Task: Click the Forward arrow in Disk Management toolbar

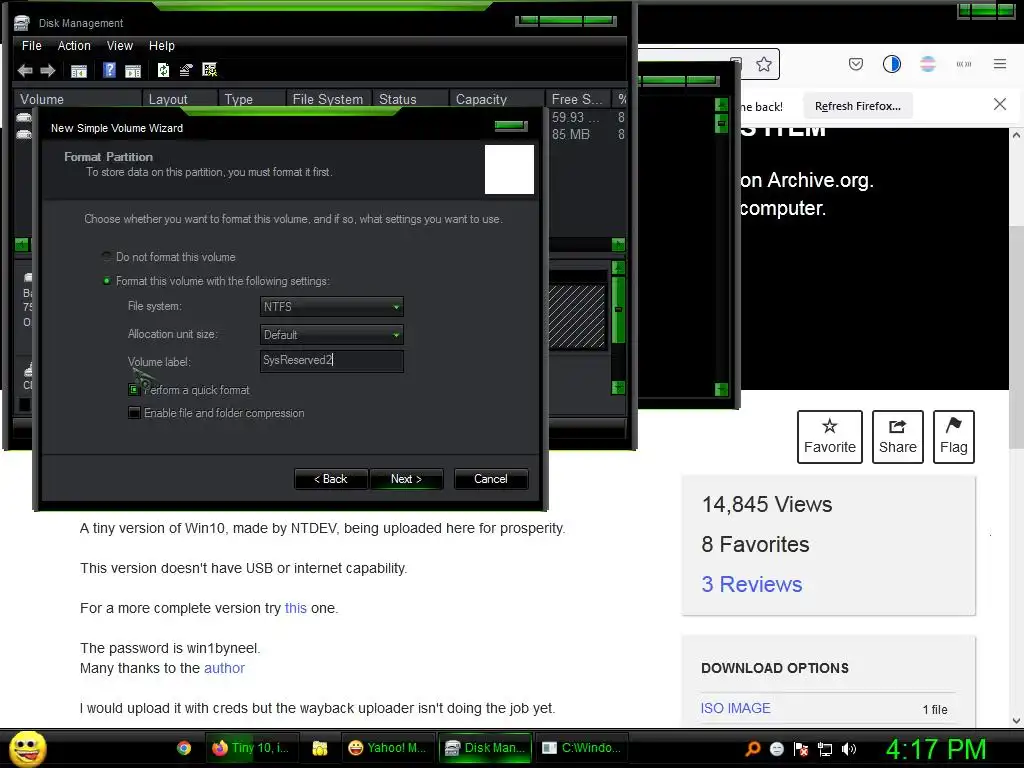Action: click(48, 71)
